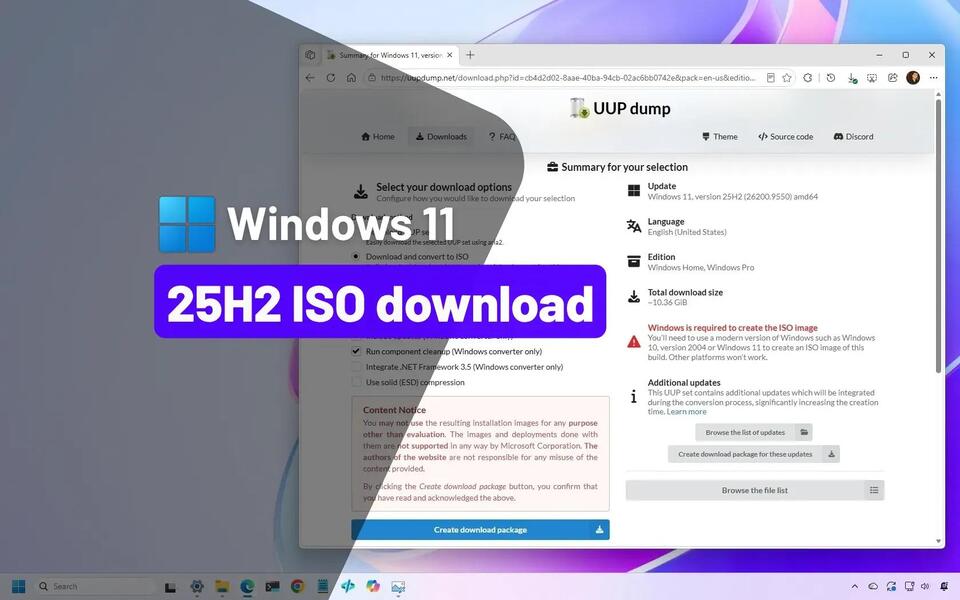The height and width of the screenshot is (600, 960).
Task: Go to browser home page
Action: click(x=351, y=78)
